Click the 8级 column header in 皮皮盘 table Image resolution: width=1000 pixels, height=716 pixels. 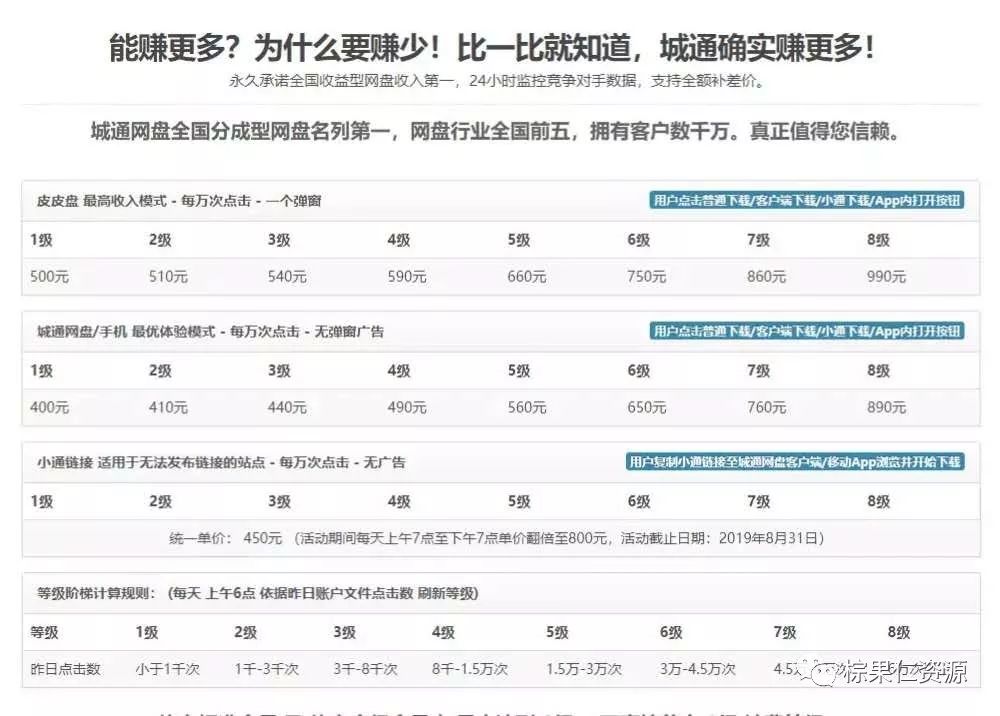879,238
